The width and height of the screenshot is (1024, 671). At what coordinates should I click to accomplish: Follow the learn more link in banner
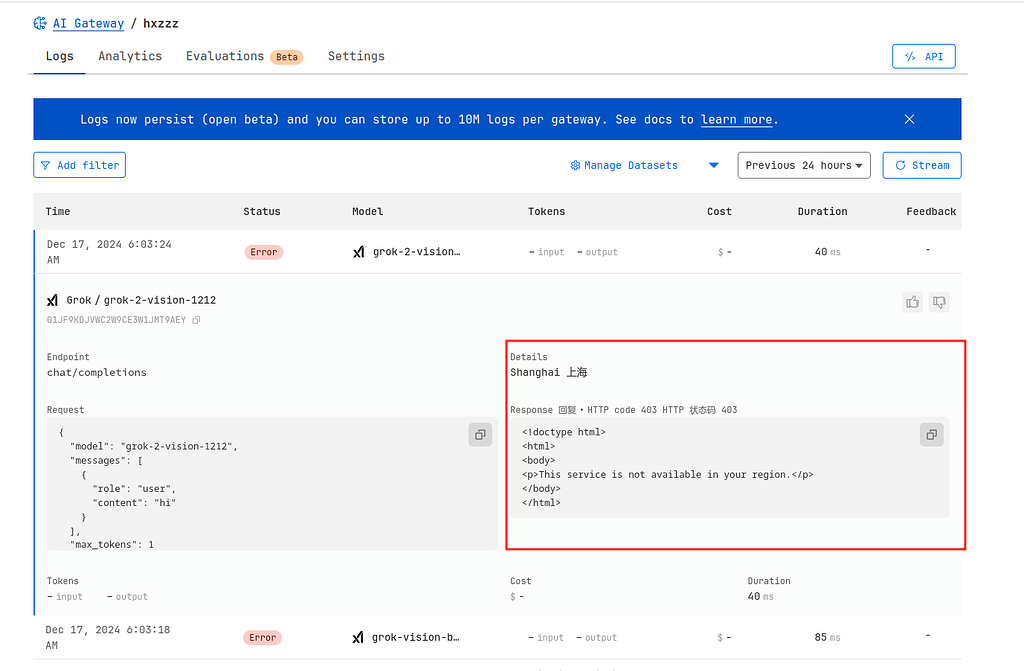tap(736, 120)
